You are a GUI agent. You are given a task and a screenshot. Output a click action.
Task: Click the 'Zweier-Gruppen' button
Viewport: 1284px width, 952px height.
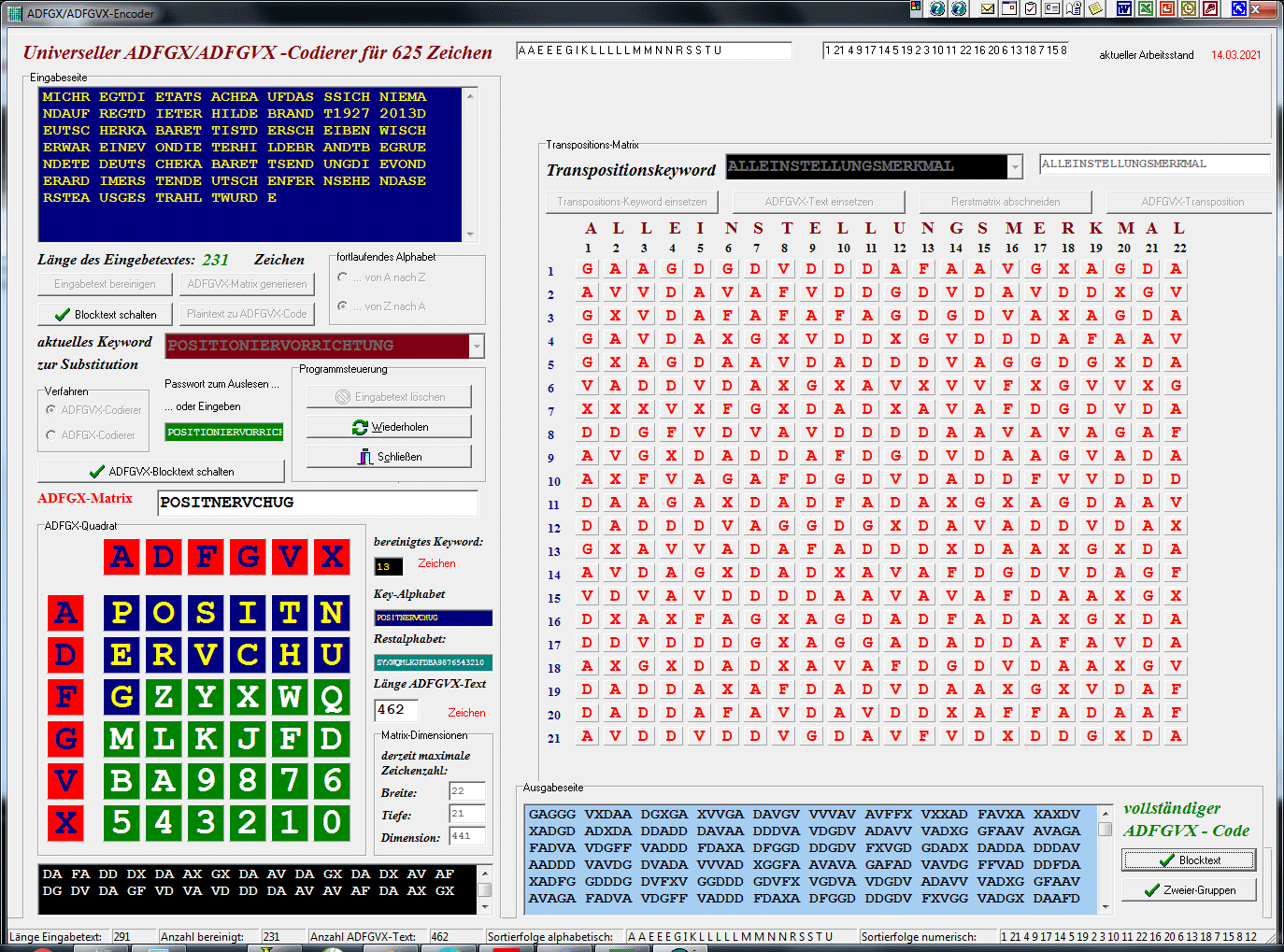tap(1189, 890)
